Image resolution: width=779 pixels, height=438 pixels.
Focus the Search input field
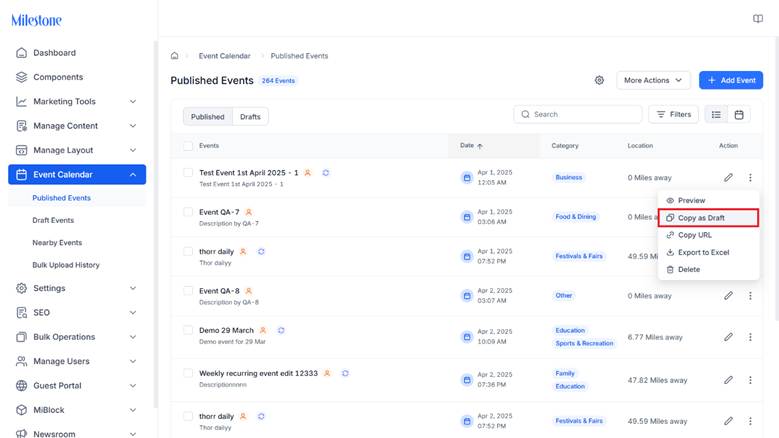click(578, 114)
